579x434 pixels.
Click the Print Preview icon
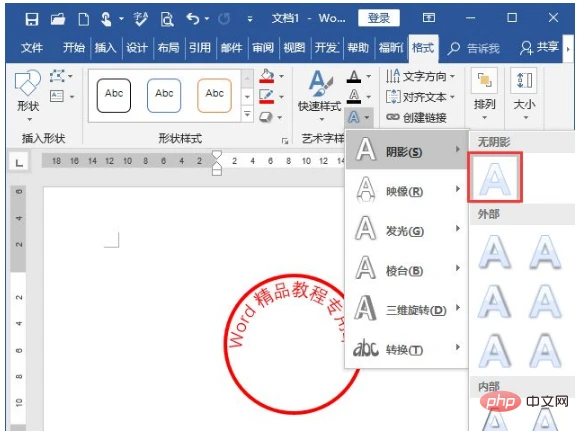click(x=167, y=18)
